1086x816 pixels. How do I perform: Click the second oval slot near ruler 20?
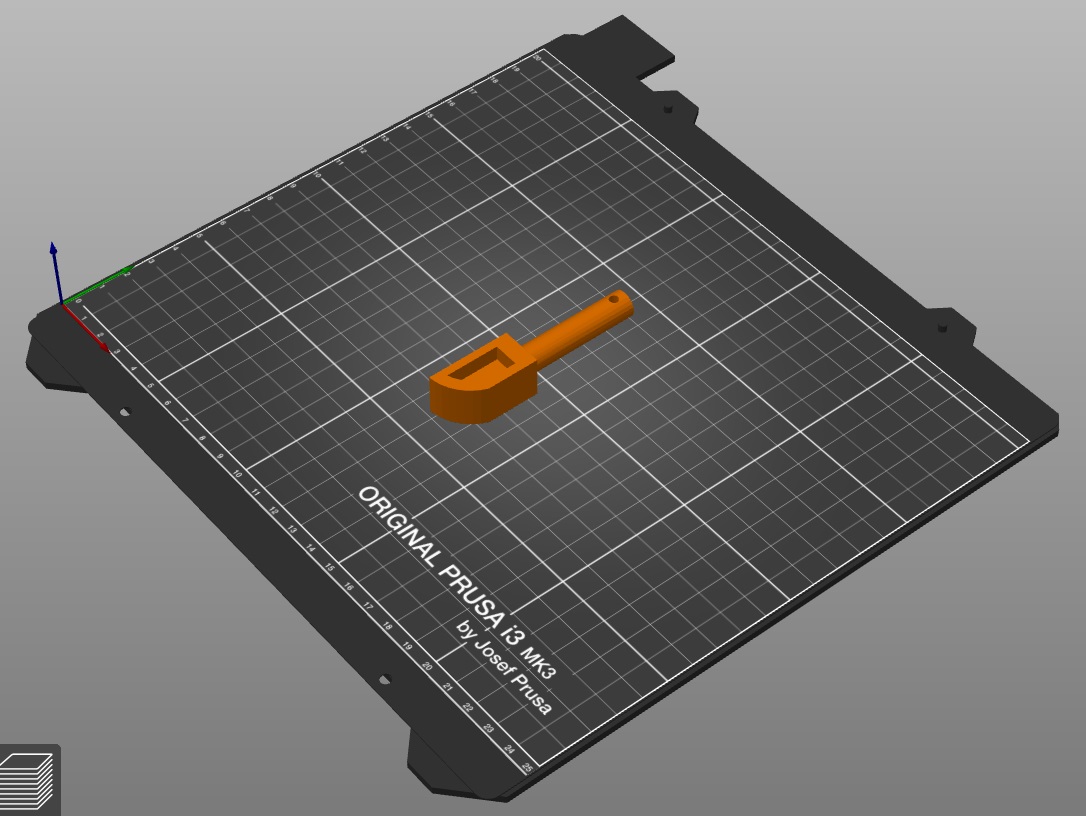(x=384, y=680)
